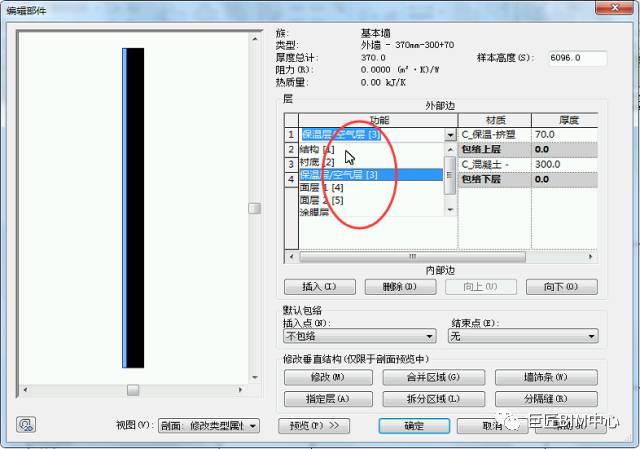640x449 pixels.
Task: Click the 删除(D) button
Action: (x=400, y=287)
